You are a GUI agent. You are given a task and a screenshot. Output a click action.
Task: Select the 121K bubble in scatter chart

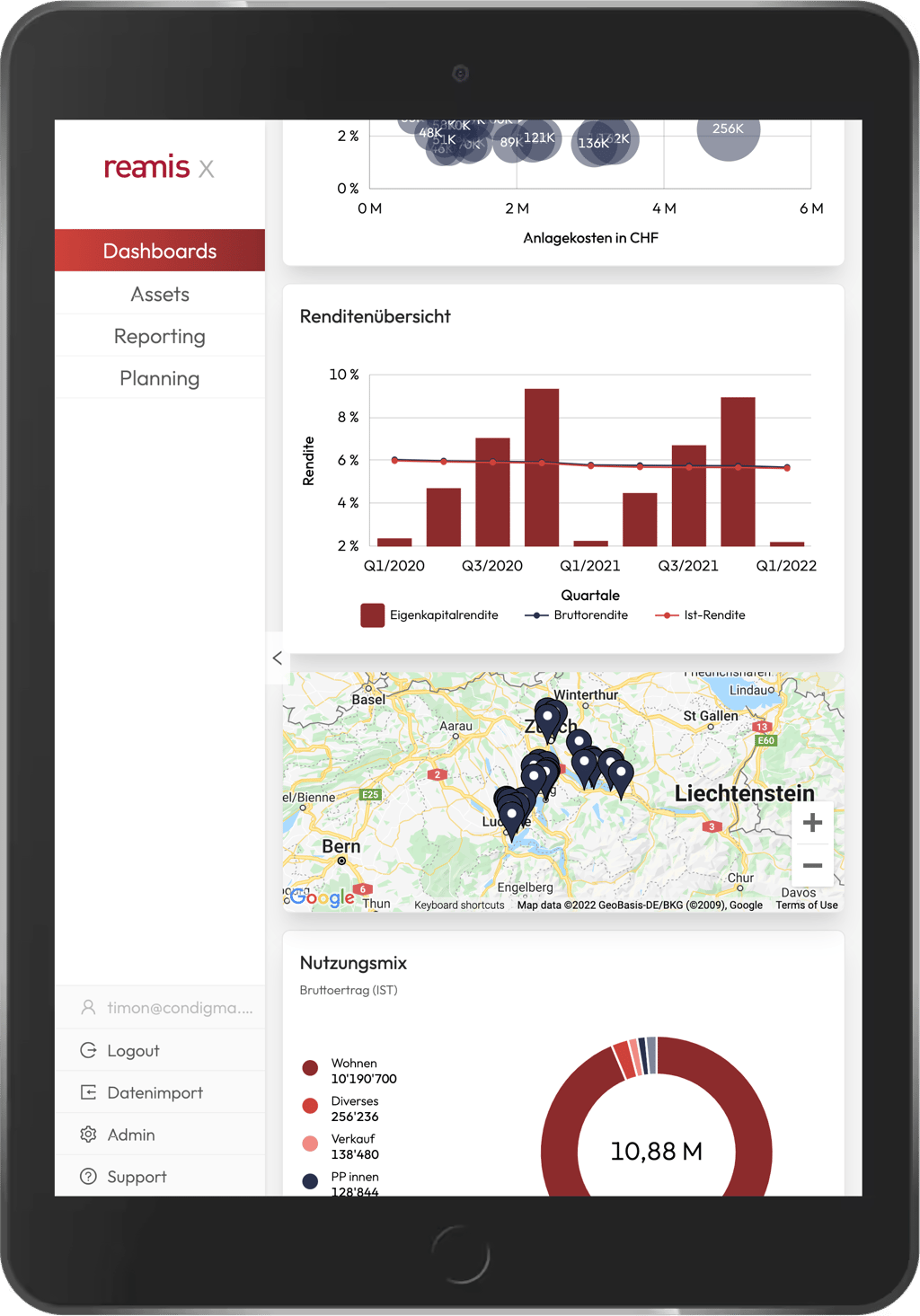539,137
